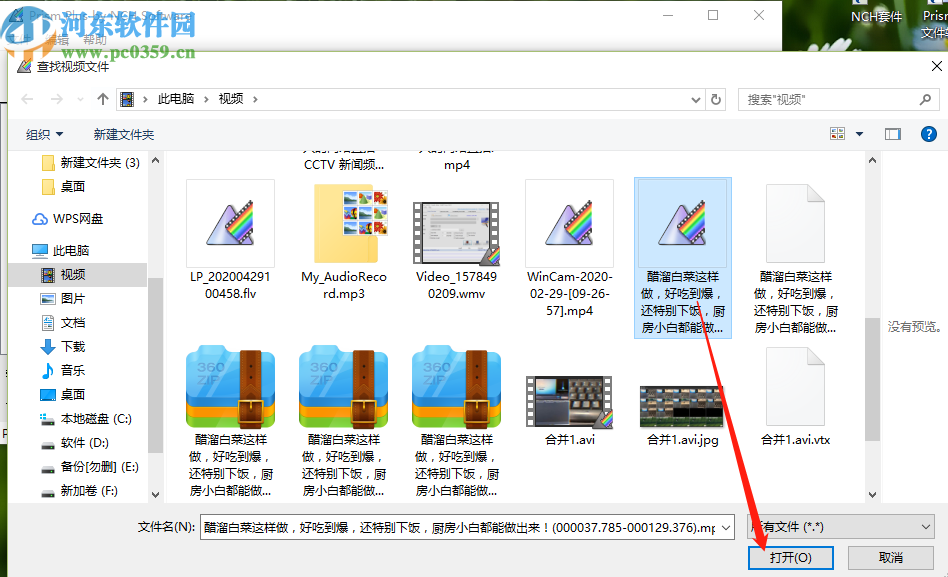Click the Back navigation arrow
Image resolution: width=948 pixels, height=577 pixels.
[x=26, y=99]
